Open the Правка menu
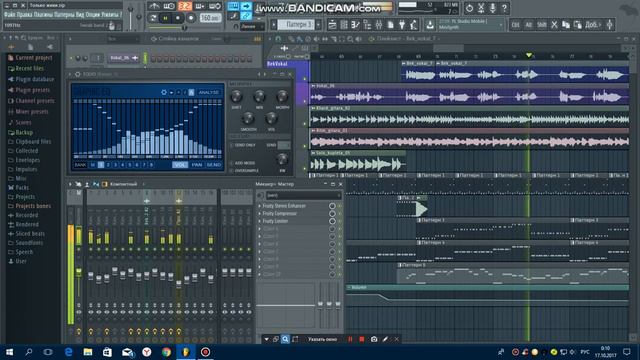Screen dimensions: 640x360 [25, 15]
